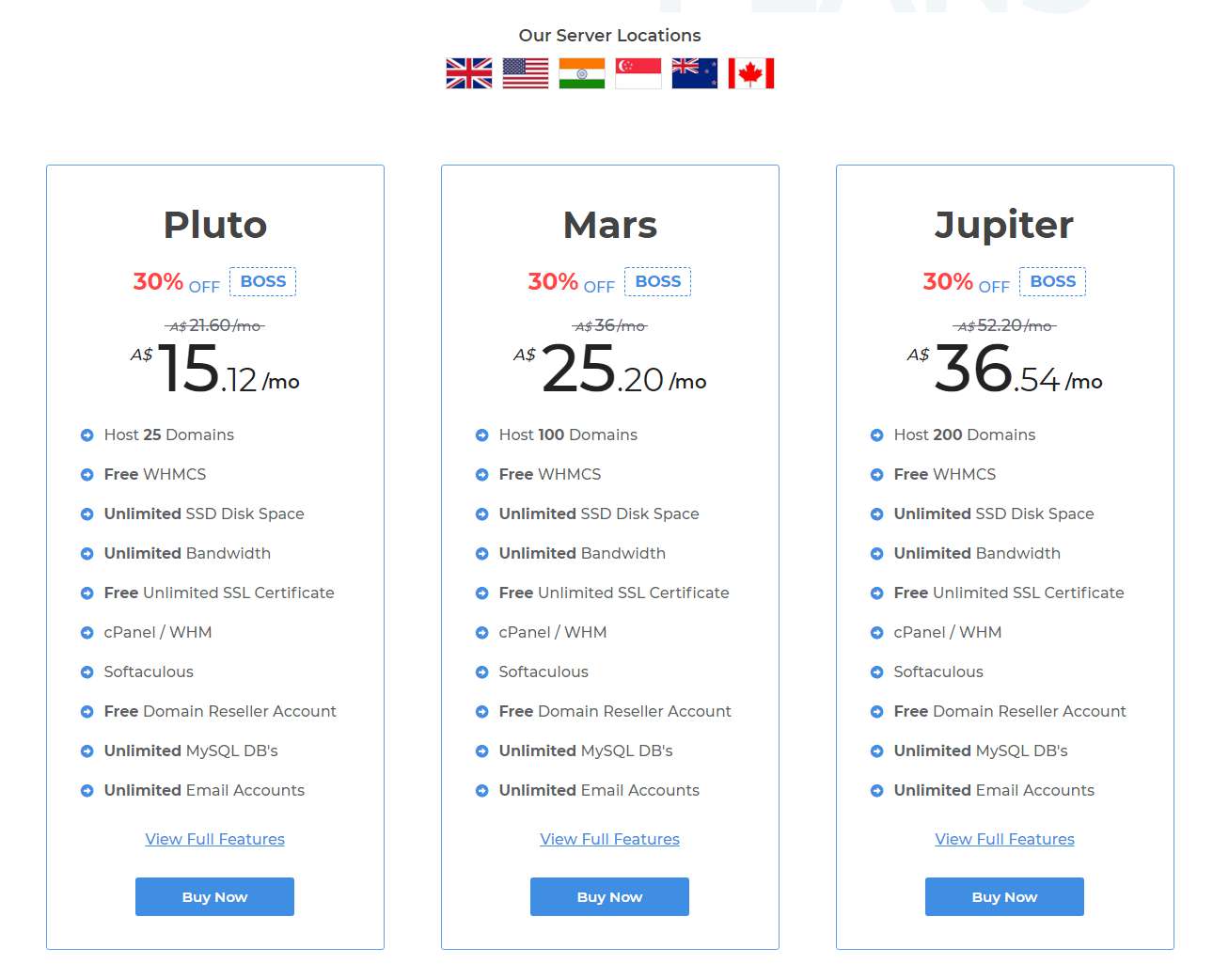The image size is (1213, 980).
Task: Click the Singapore flag icon
Action: click(638, 73)
